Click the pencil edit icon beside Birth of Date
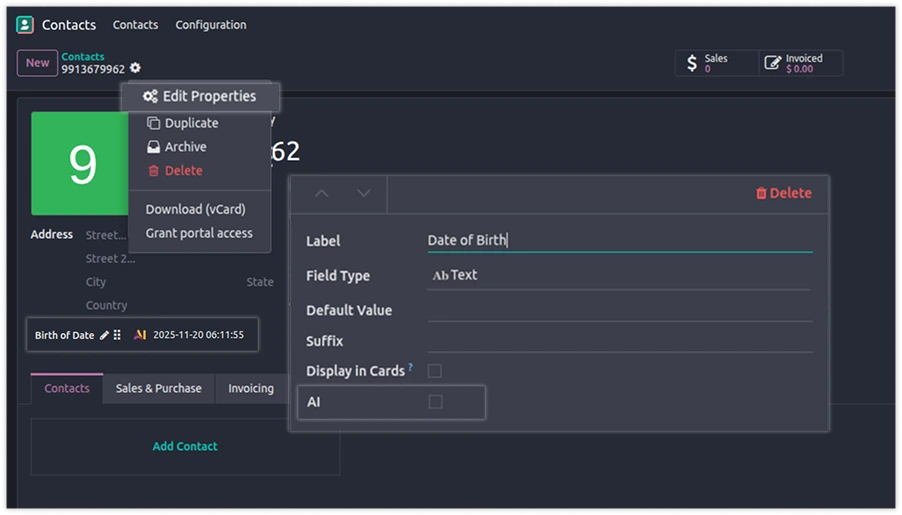The width and height of the screenshot is (902, 515). pos(104,336)
